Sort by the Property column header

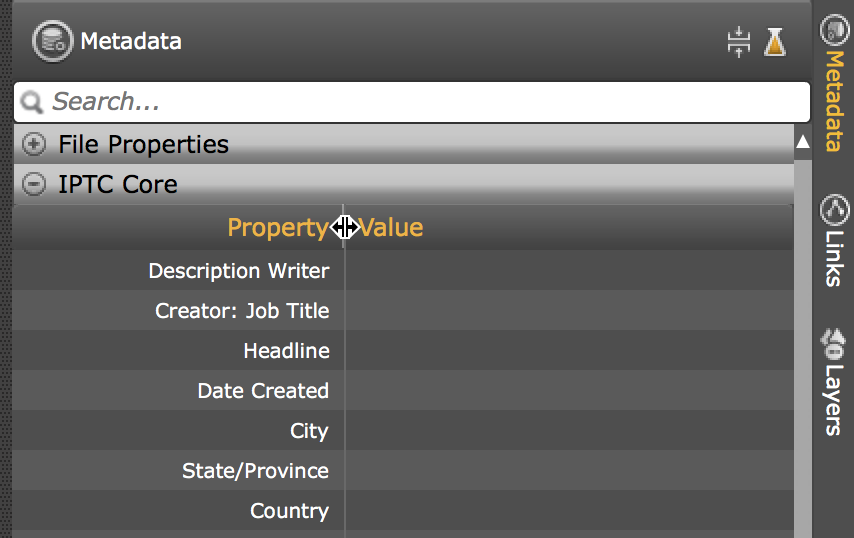click(x=277, y=228)
